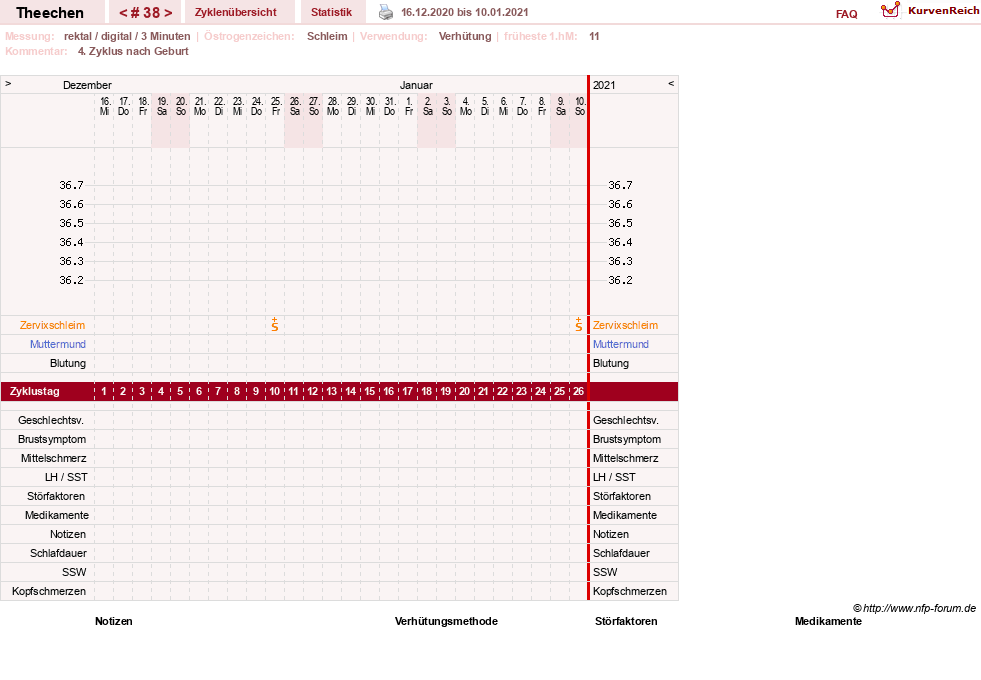Collapse chart with the < arrow beside 2021

click(671, 83)
